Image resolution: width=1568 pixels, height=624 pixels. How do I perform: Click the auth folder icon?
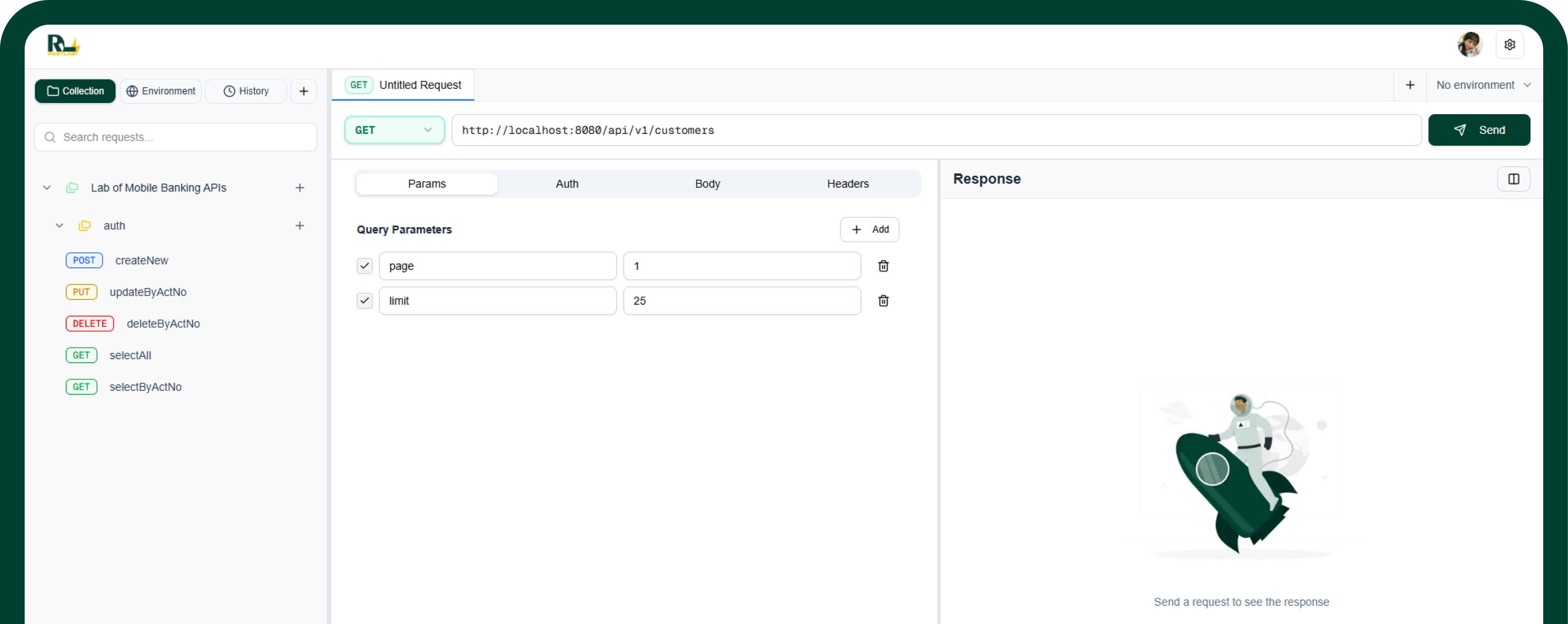(x=85, y=226)
